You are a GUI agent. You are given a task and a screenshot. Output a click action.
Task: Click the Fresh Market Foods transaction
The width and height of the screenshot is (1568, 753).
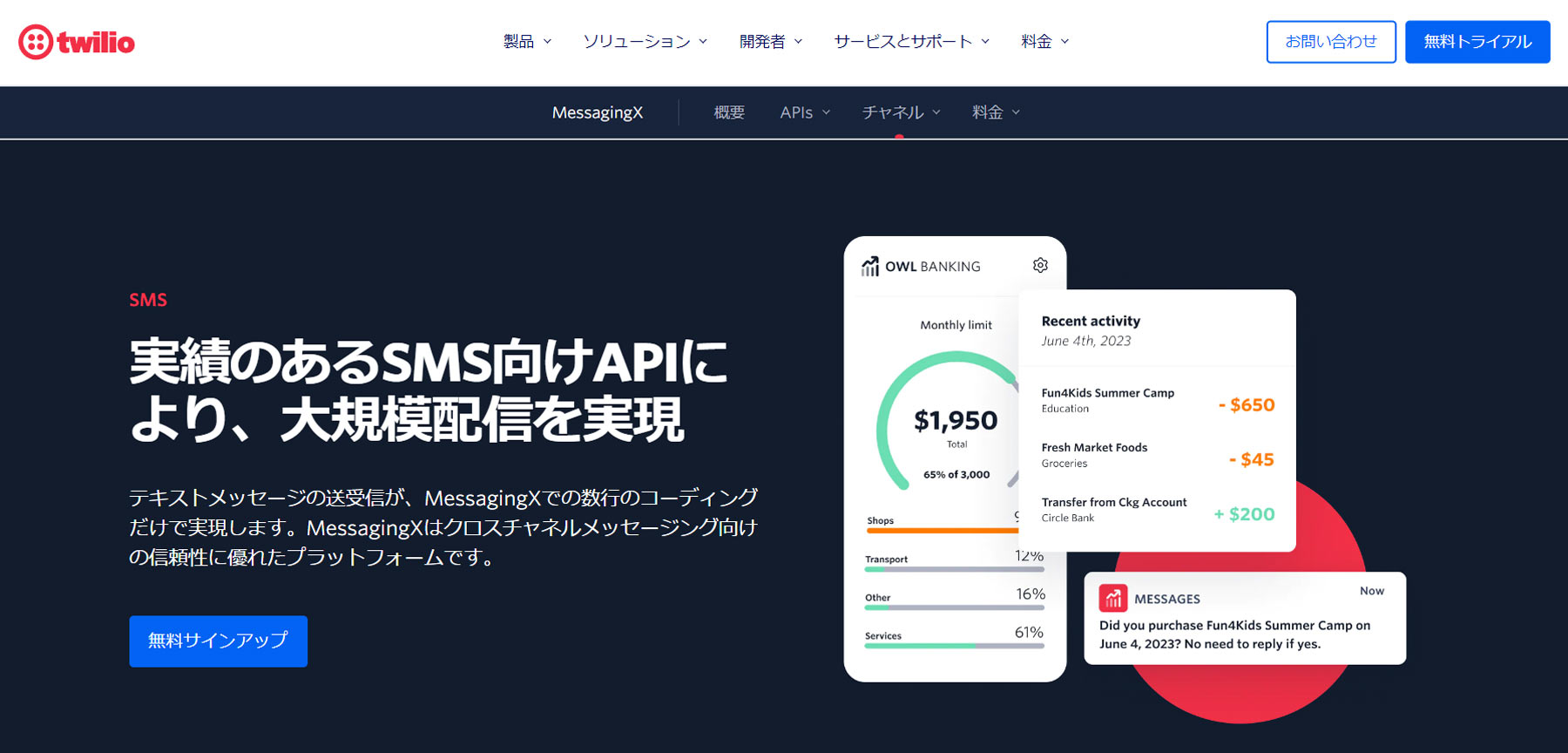1158,455
